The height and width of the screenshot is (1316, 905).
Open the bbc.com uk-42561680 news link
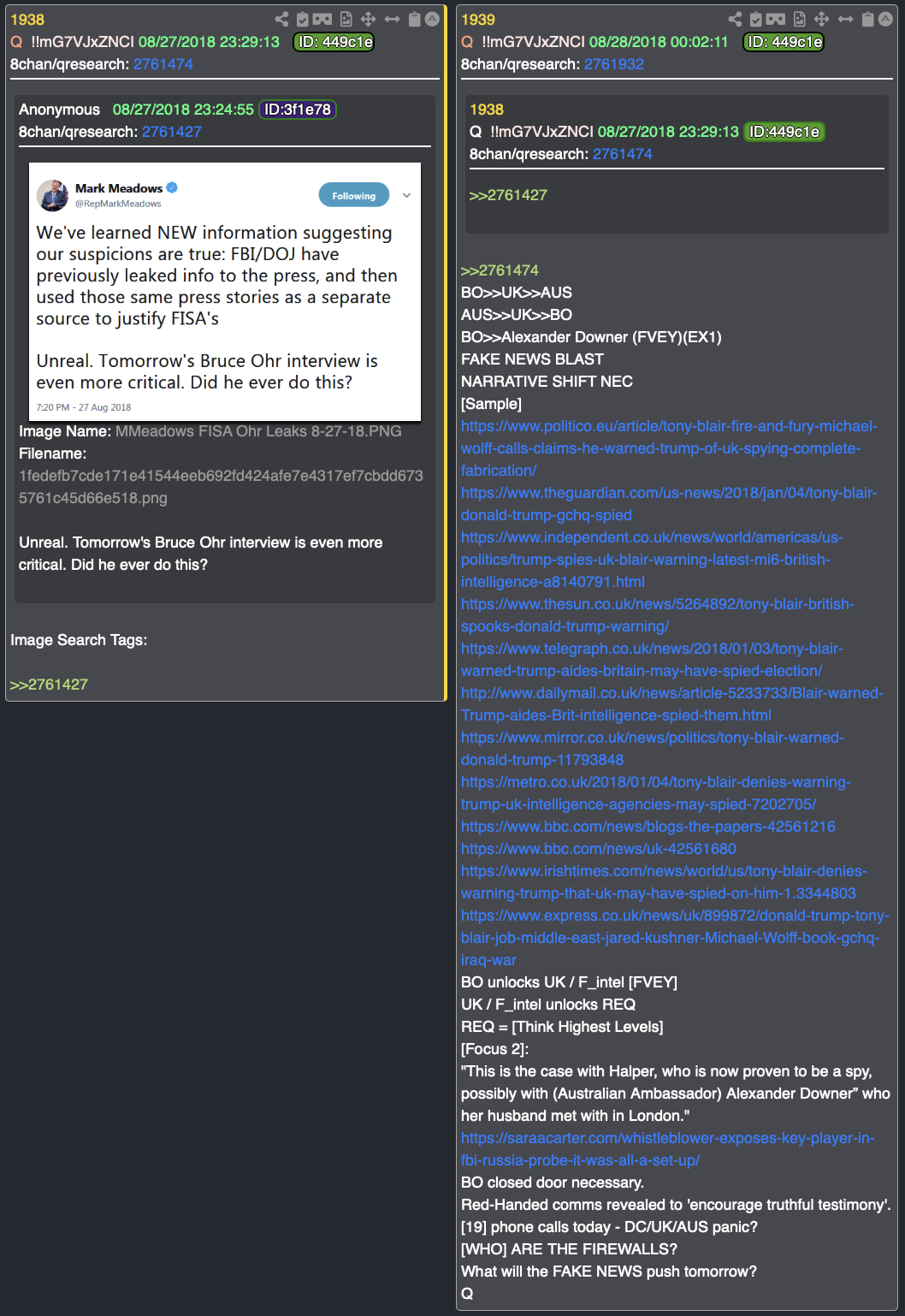point(599,849)
